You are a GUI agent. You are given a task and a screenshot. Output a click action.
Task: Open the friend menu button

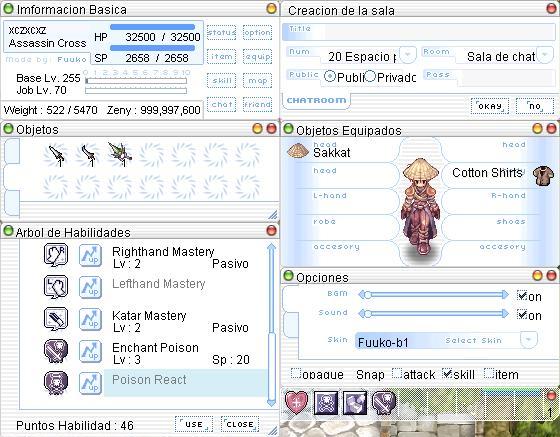[x=257, y=105]
